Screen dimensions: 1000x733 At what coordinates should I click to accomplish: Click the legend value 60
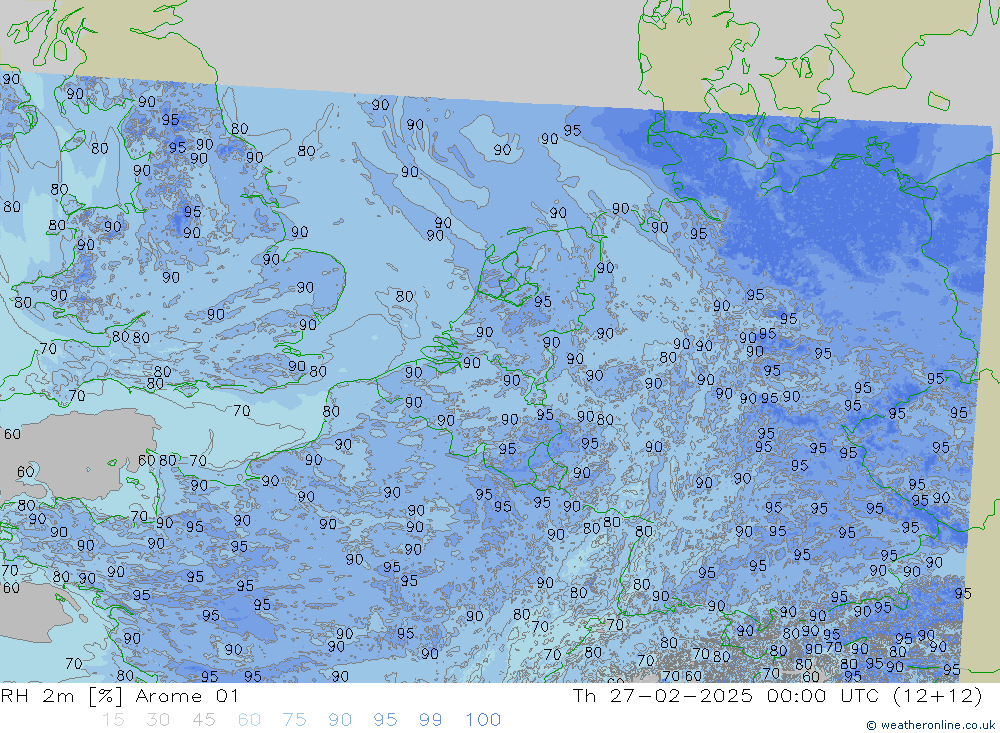[x=249, y=720]
